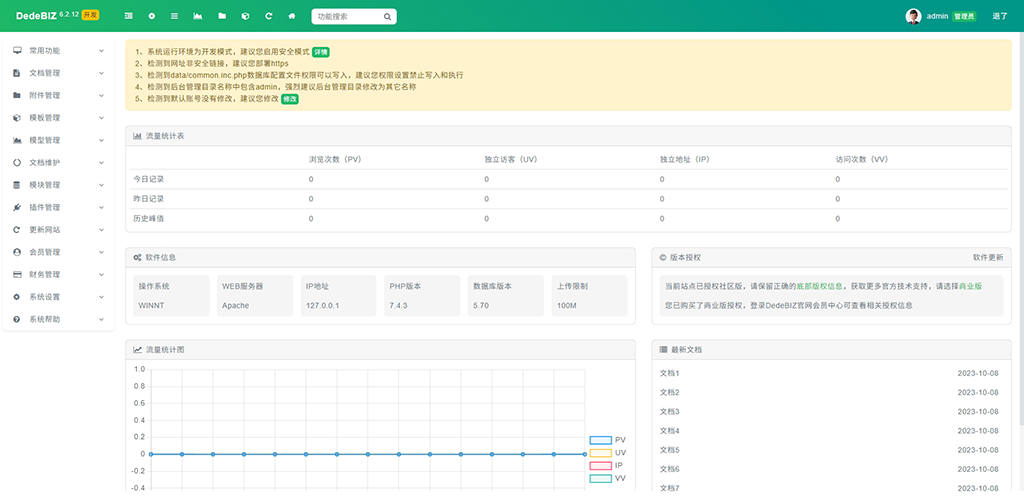Click the green 详情 button in the warning
Screen dimensions: 1024x500
pyautogui.click(x=320, y=51)
